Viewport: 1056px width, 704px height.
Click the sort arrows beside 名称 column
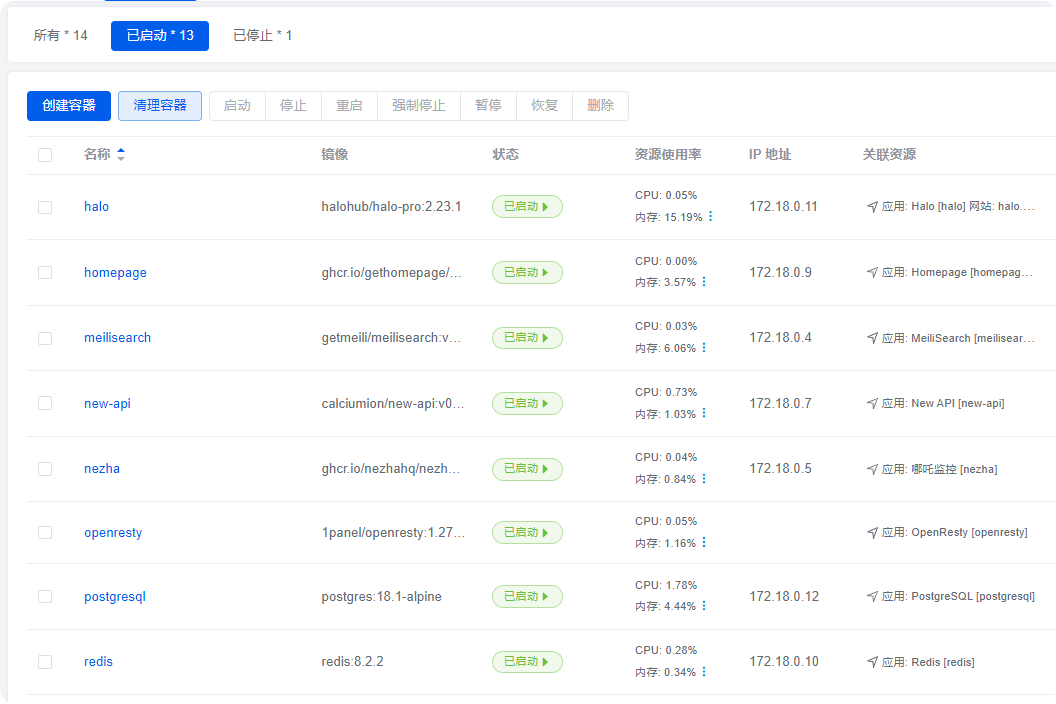pyautogui.click(x=121, y=154)
